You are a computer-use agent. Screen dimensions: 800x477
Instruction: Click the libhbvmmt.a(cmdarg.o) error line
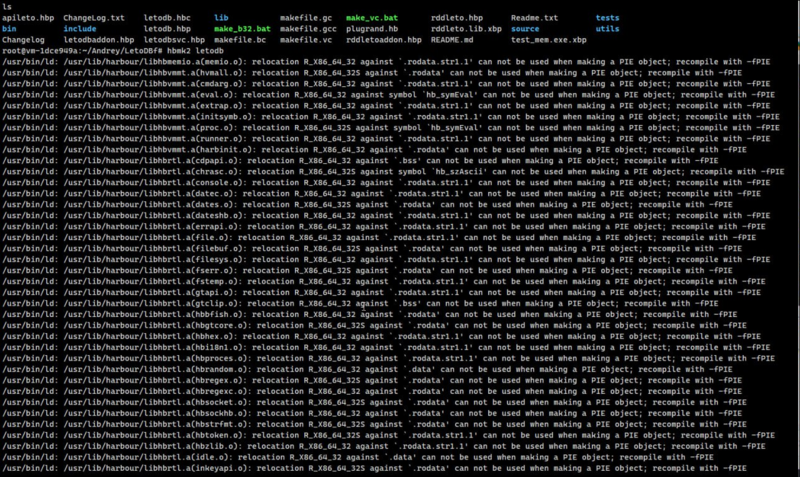(x=386, y=84)
